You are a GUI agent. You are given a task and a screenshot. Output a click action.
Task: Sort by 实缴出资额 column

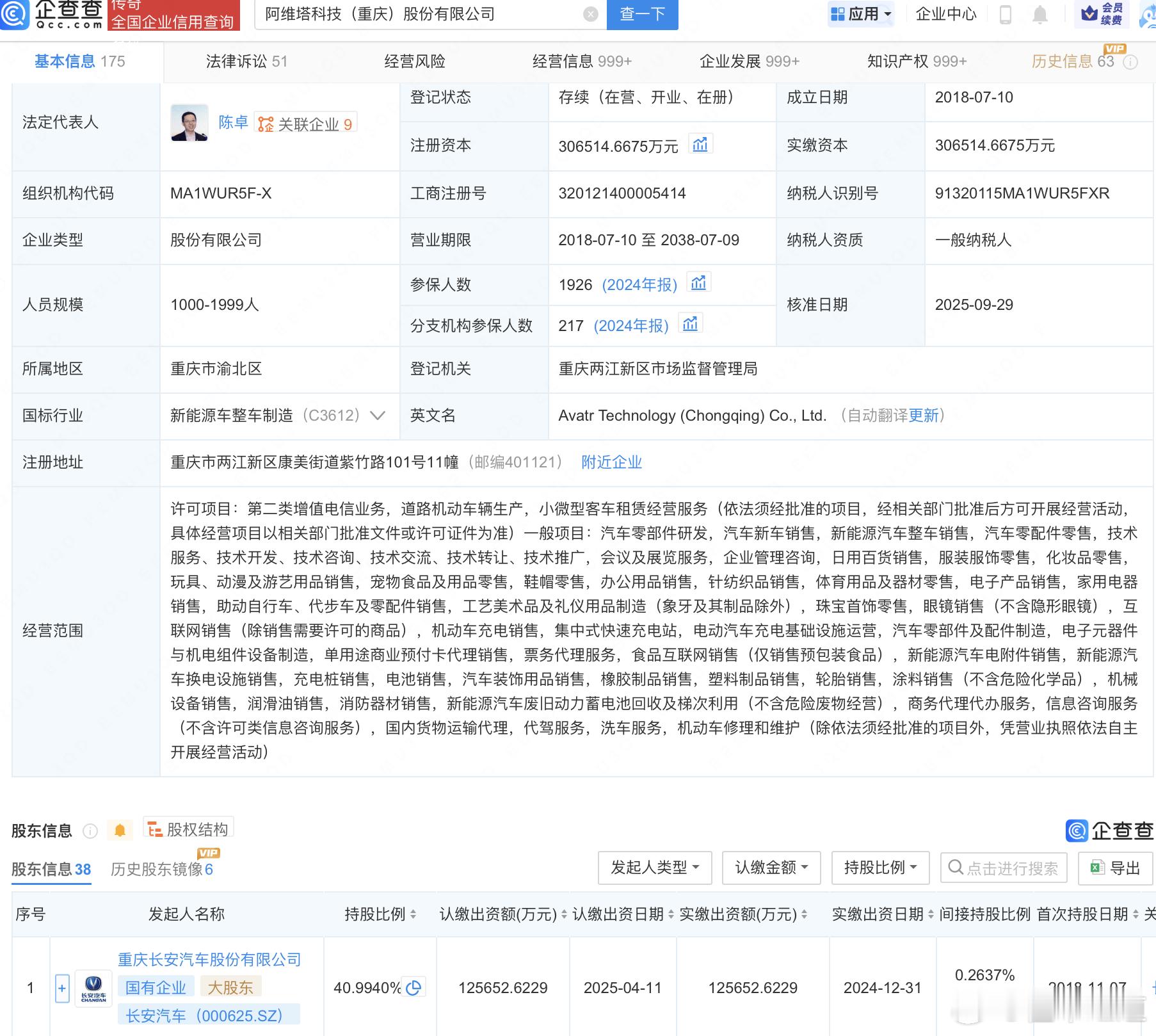[804, 914]
